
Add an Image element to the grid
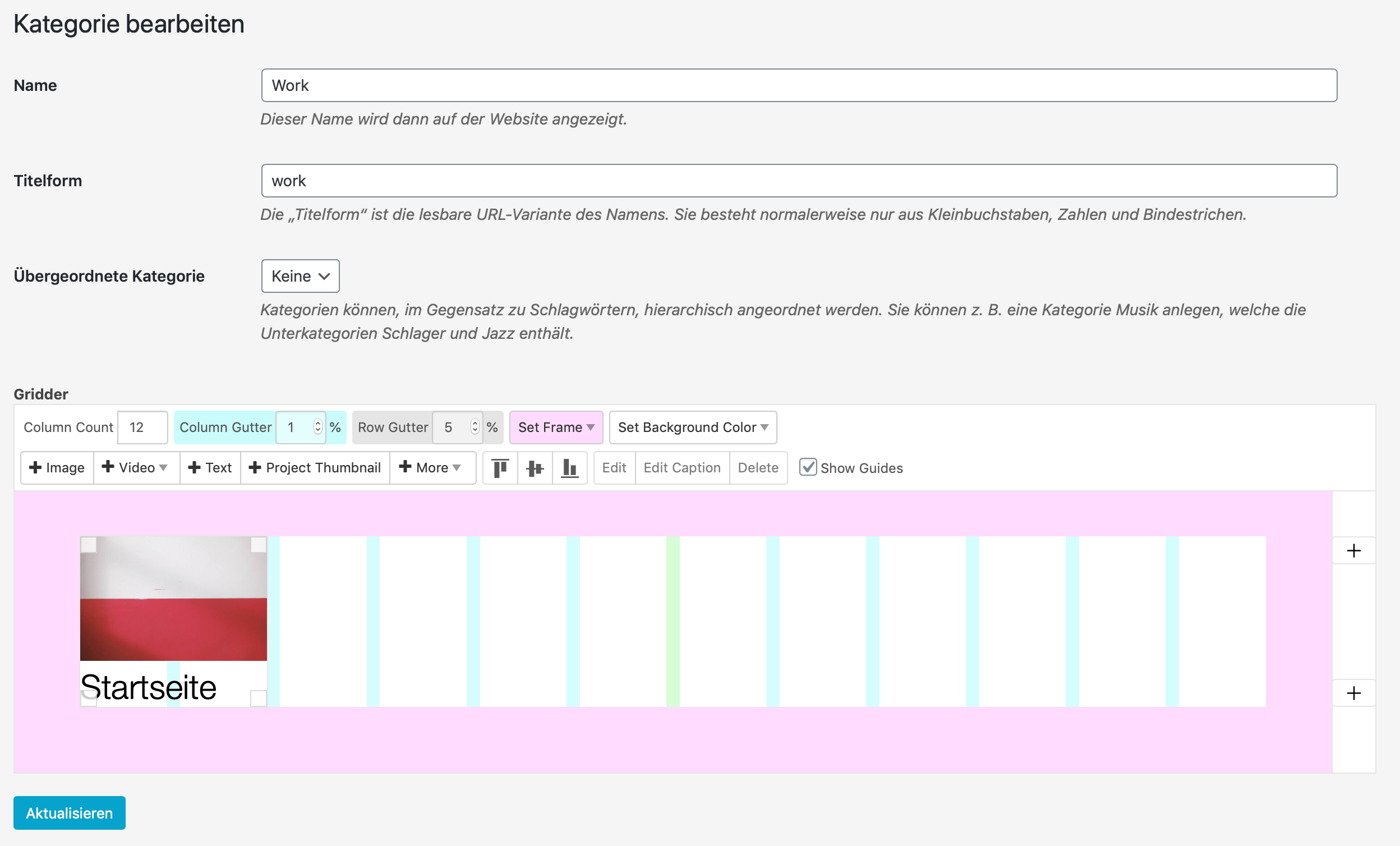[x=57, y=468]
